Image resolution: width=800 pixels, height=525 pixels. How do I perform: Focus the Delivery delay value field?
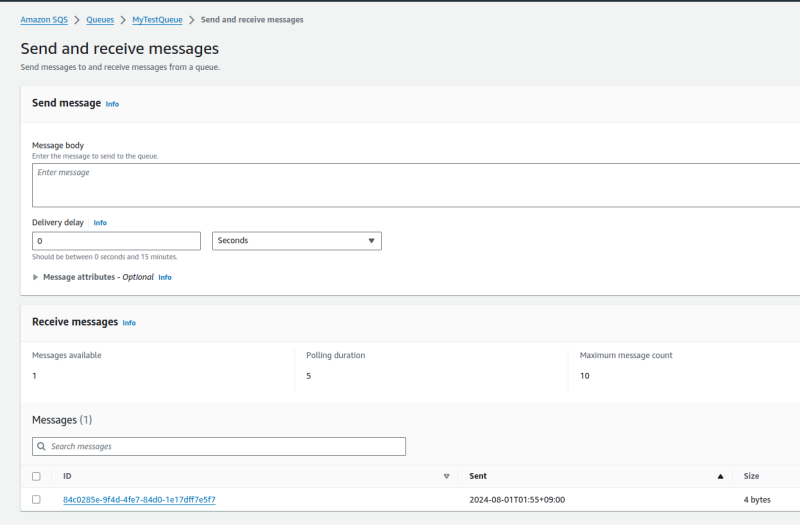tap(116, 241)
